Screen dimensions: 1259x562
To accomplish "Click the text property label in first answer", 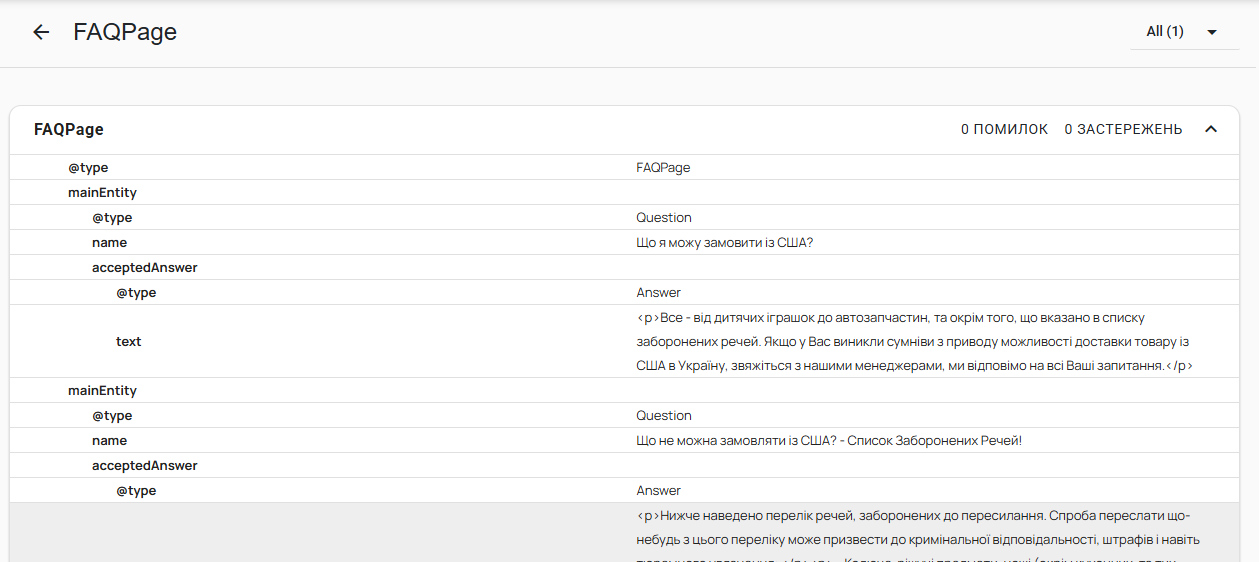I will (x=129, y=342).
